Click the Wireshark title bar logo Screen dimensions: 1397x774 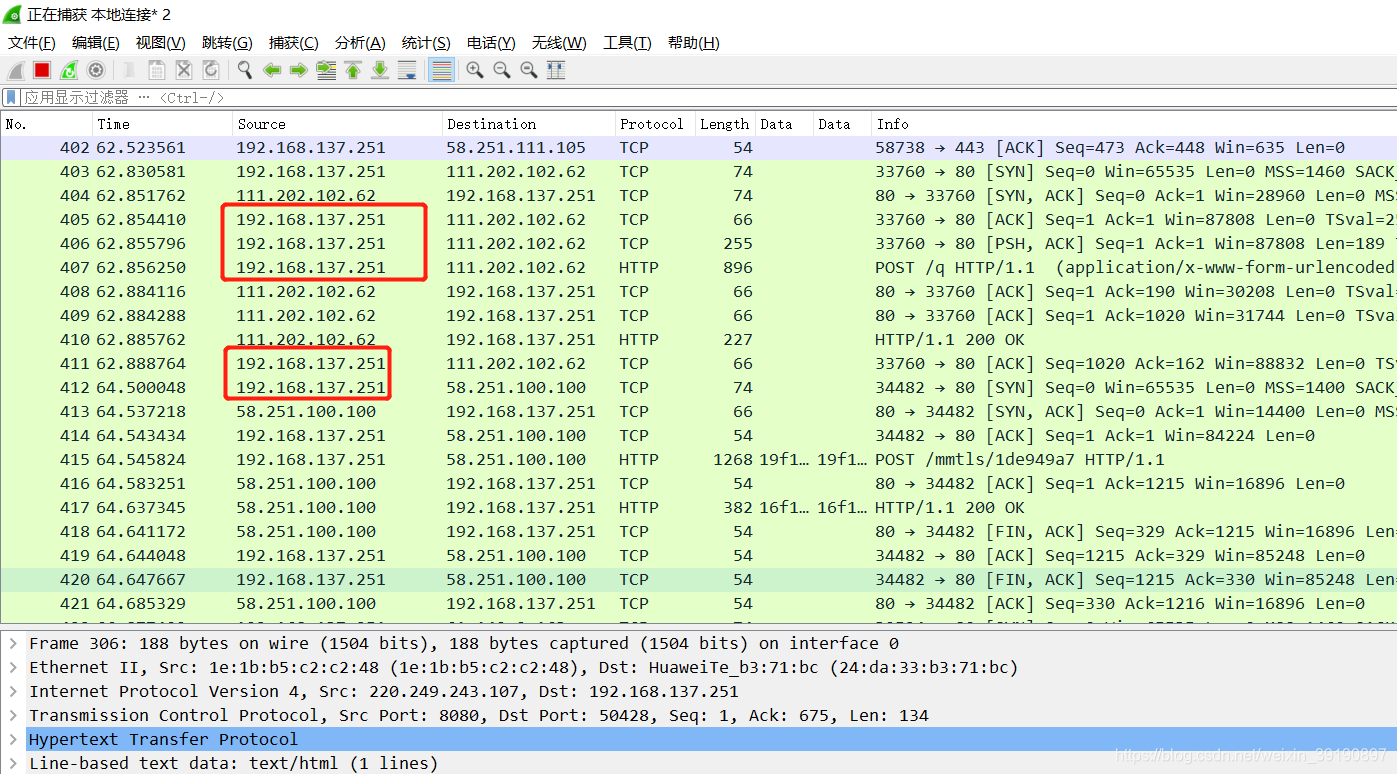pos(12,14)
